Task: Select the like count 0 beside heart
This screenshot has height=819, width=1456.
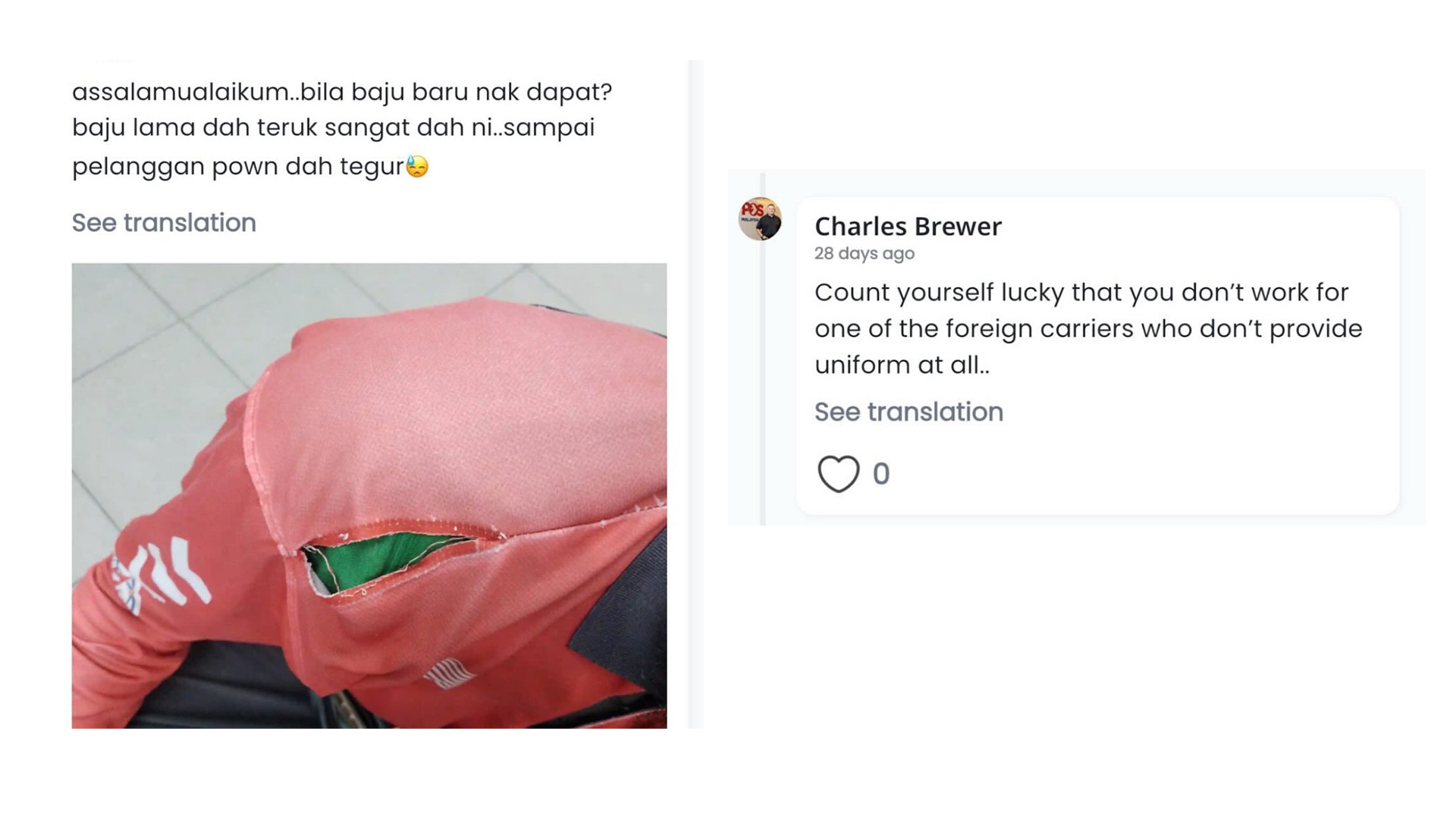Action: pos(880,474)
